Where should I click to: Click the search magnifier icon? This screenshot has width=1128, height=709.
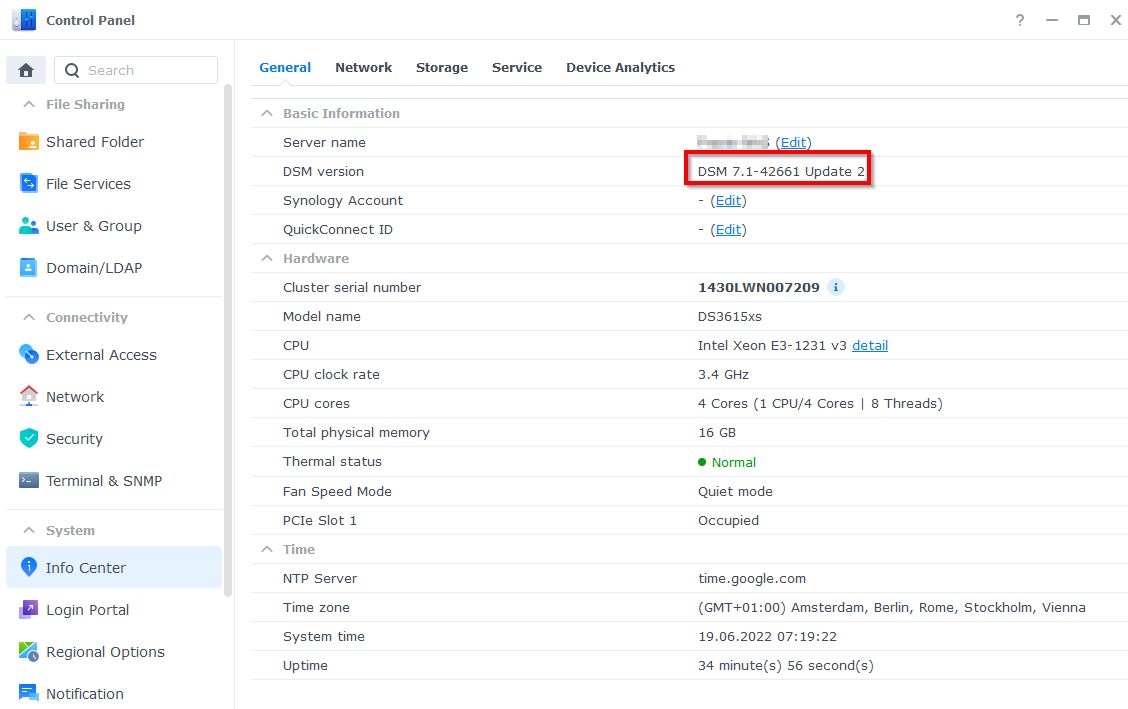coord(72,70)
